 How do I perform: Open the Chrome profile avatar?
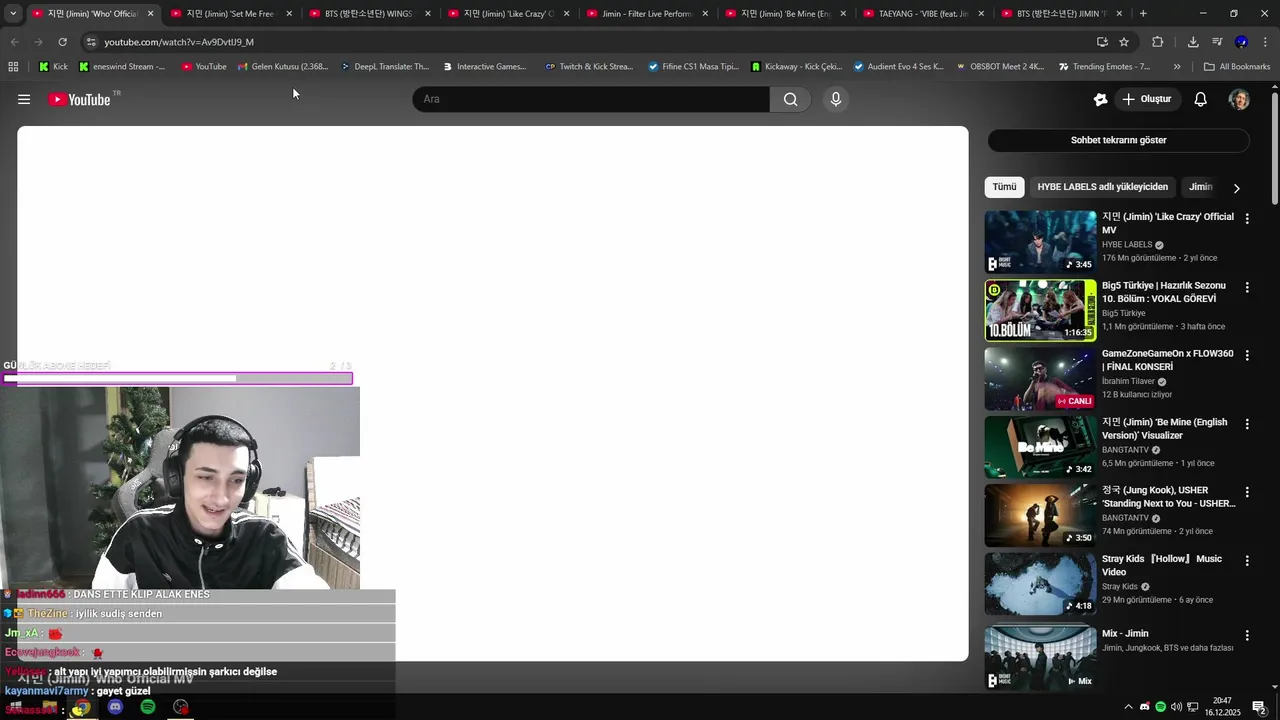pos(1241,42)
